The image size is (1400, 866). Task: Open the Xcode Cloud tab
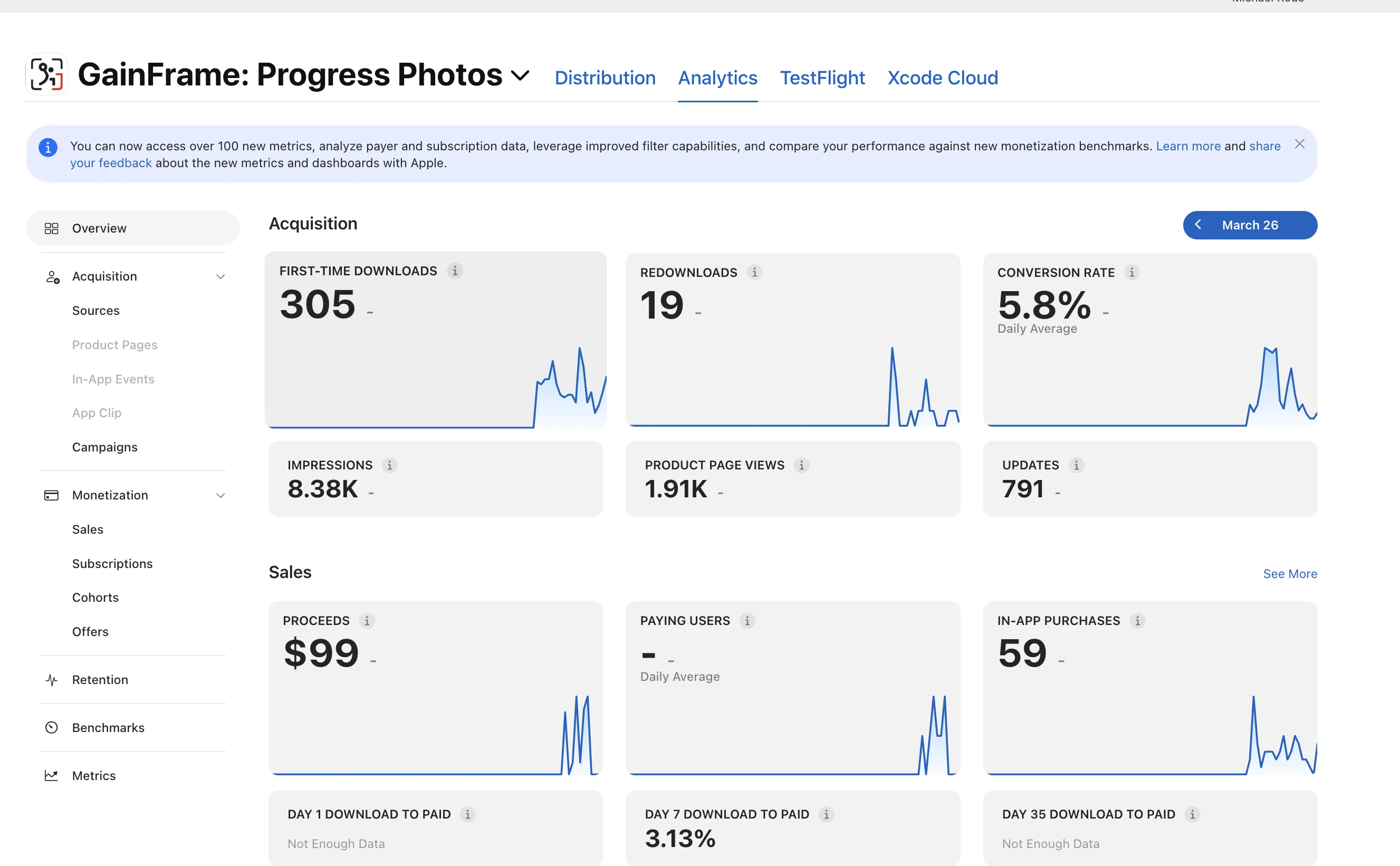[943, 78]
